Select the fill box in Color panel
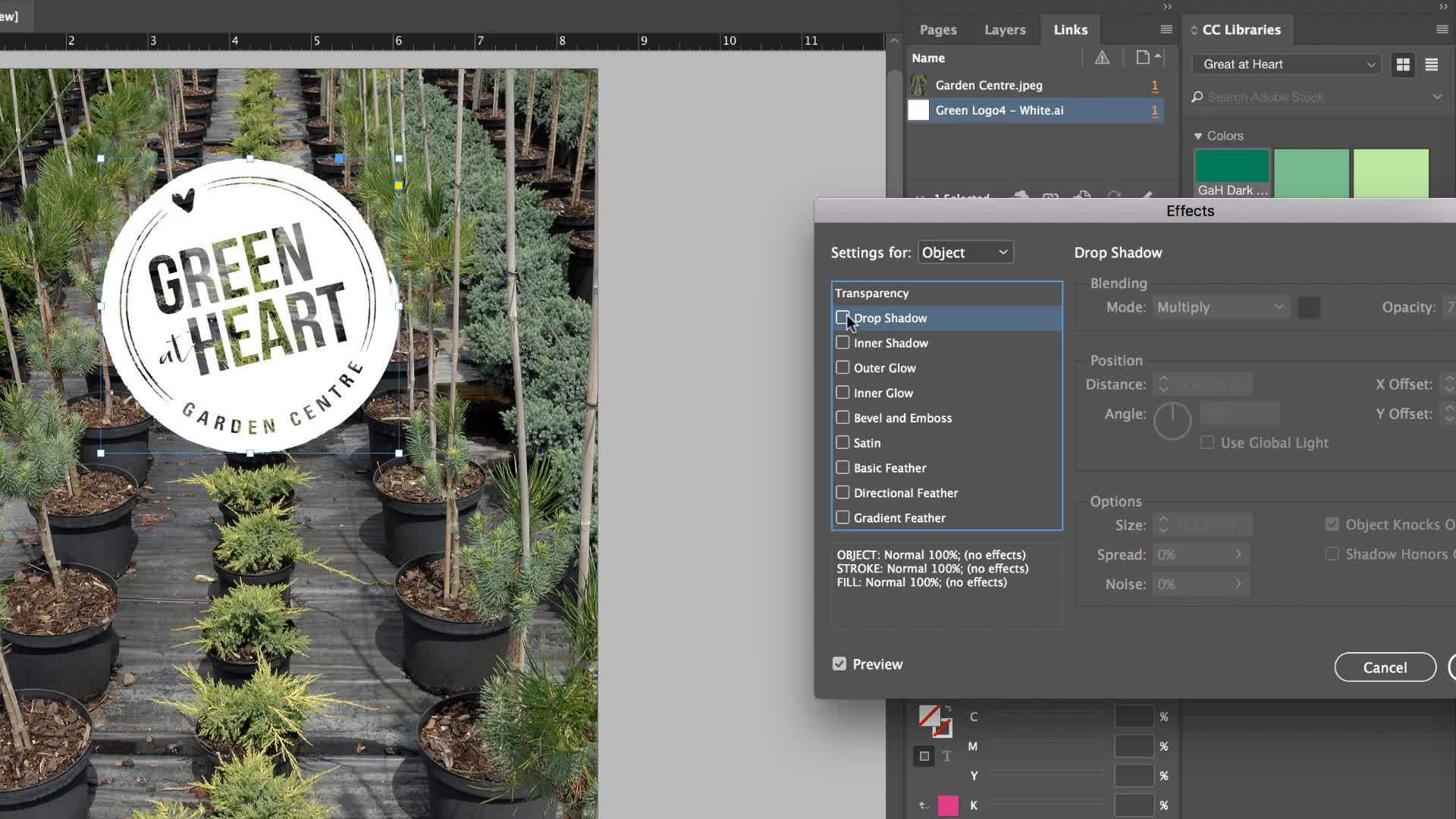This screenshot has height=819, width=1456. (x=929, y=715)
